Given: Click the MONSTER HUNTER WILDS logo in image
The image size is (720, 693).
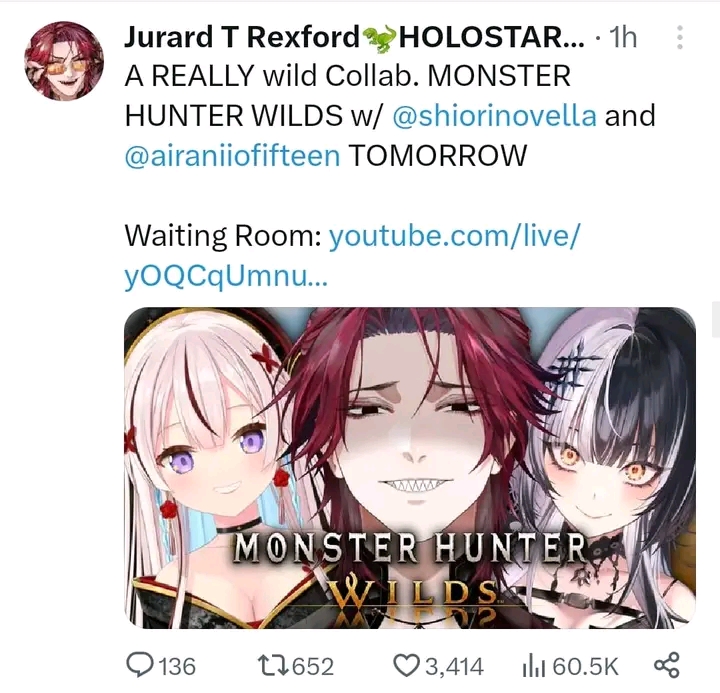Looking at the screenshot, I should coord(410,571).
